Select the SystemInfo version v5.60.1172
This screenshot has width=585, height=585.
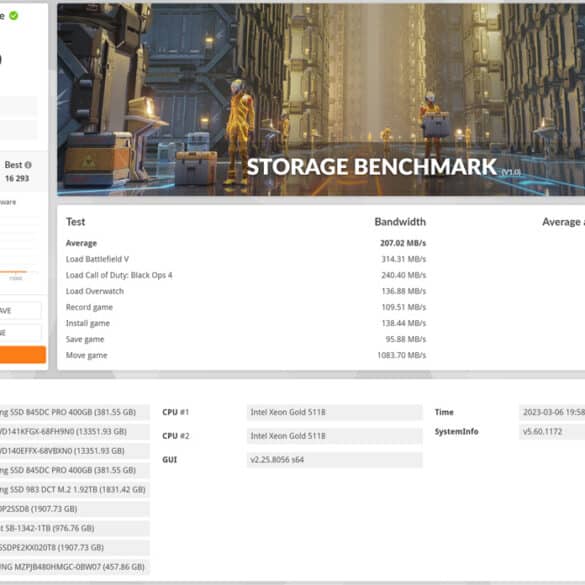552,432
